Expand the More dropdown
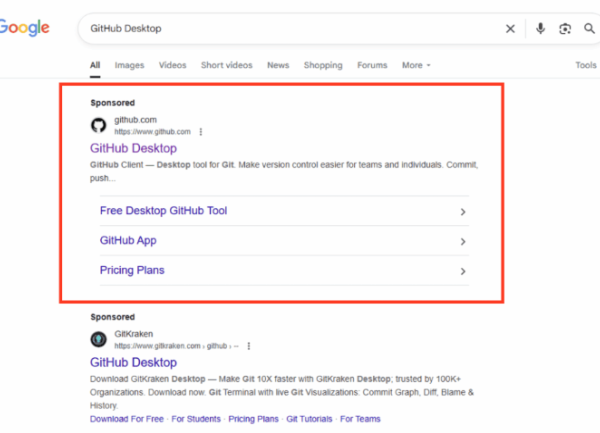Screen dimensions: 600x433 tap(416, 65)
